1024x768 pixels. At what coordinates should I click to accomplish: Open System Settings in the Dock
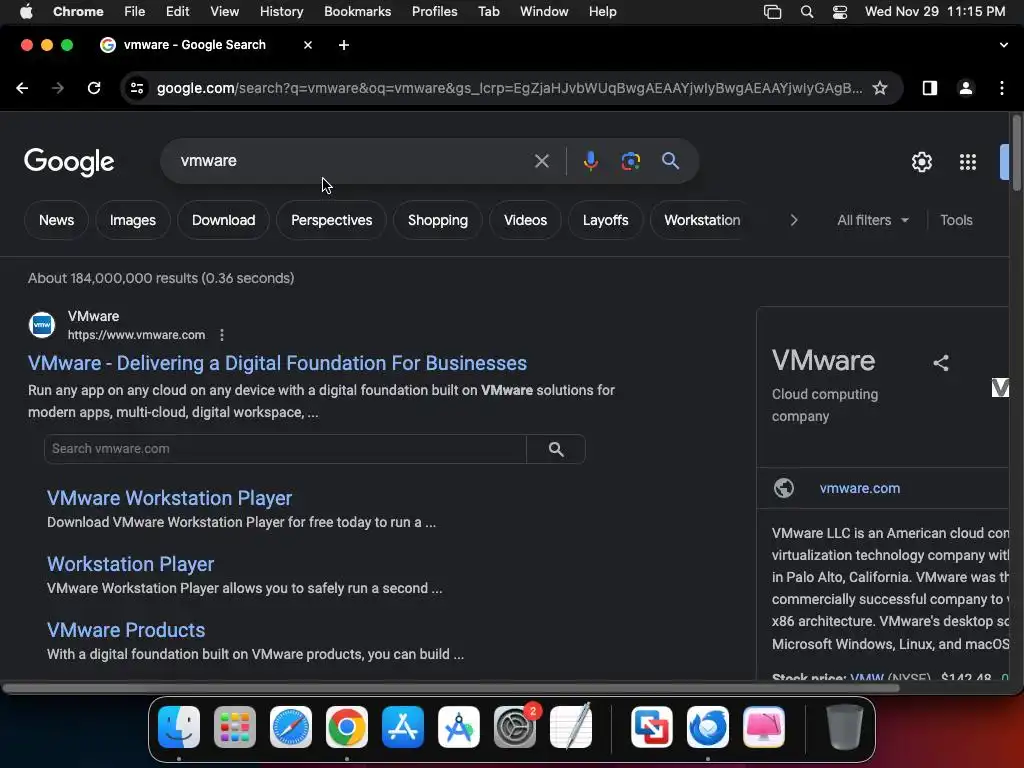tap(515, 727)
